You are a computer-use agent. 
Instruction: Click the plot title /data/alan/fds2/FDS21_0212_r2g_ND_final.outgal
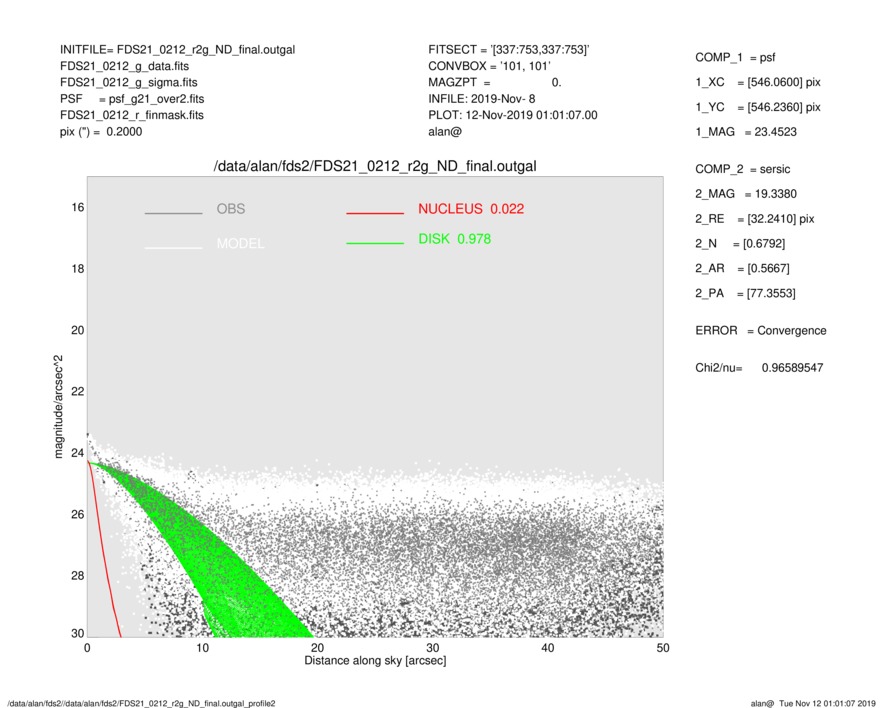click(x=375, y=167)
